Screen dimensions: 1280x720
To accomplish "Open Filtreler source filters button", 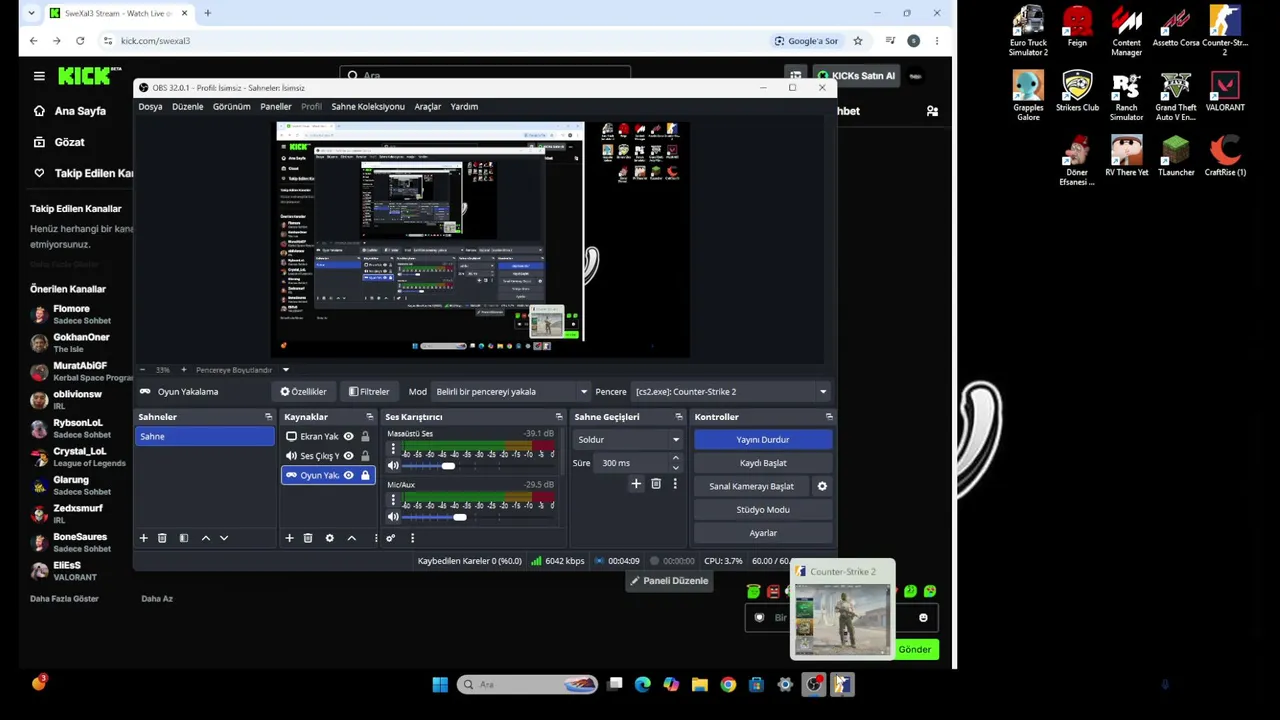I will (369, 392).
